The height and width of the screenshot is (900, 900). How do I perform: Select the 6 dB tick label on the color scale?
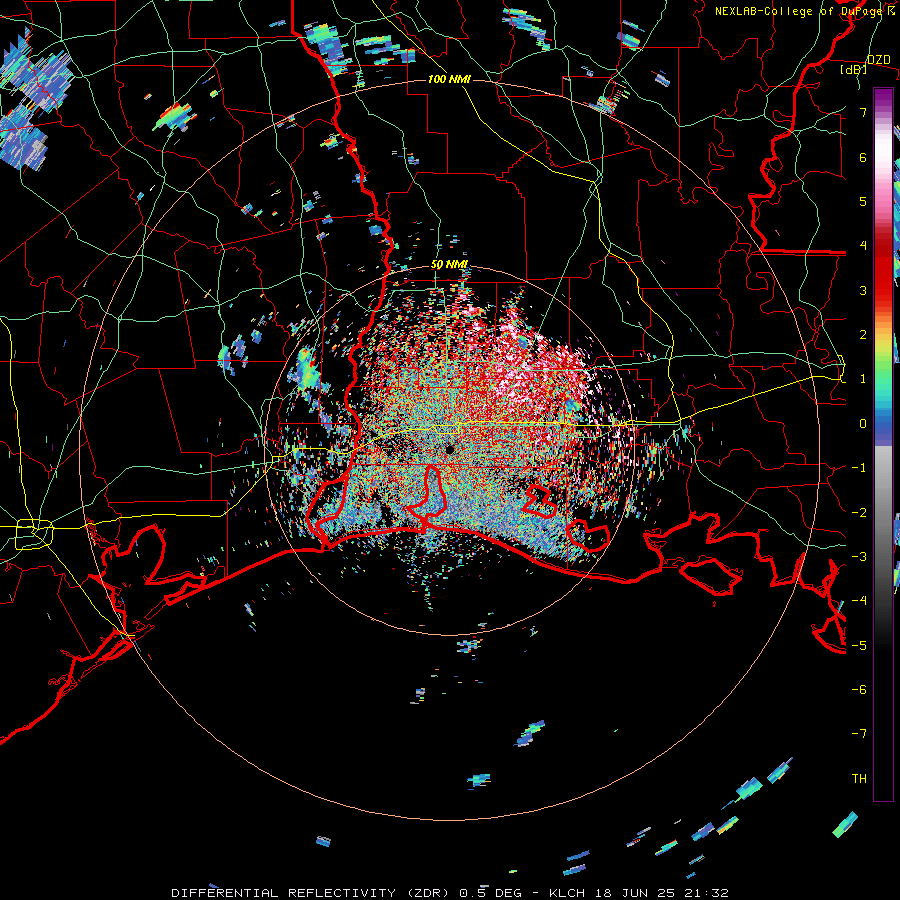pyautogui.click(x=863, y=157)
